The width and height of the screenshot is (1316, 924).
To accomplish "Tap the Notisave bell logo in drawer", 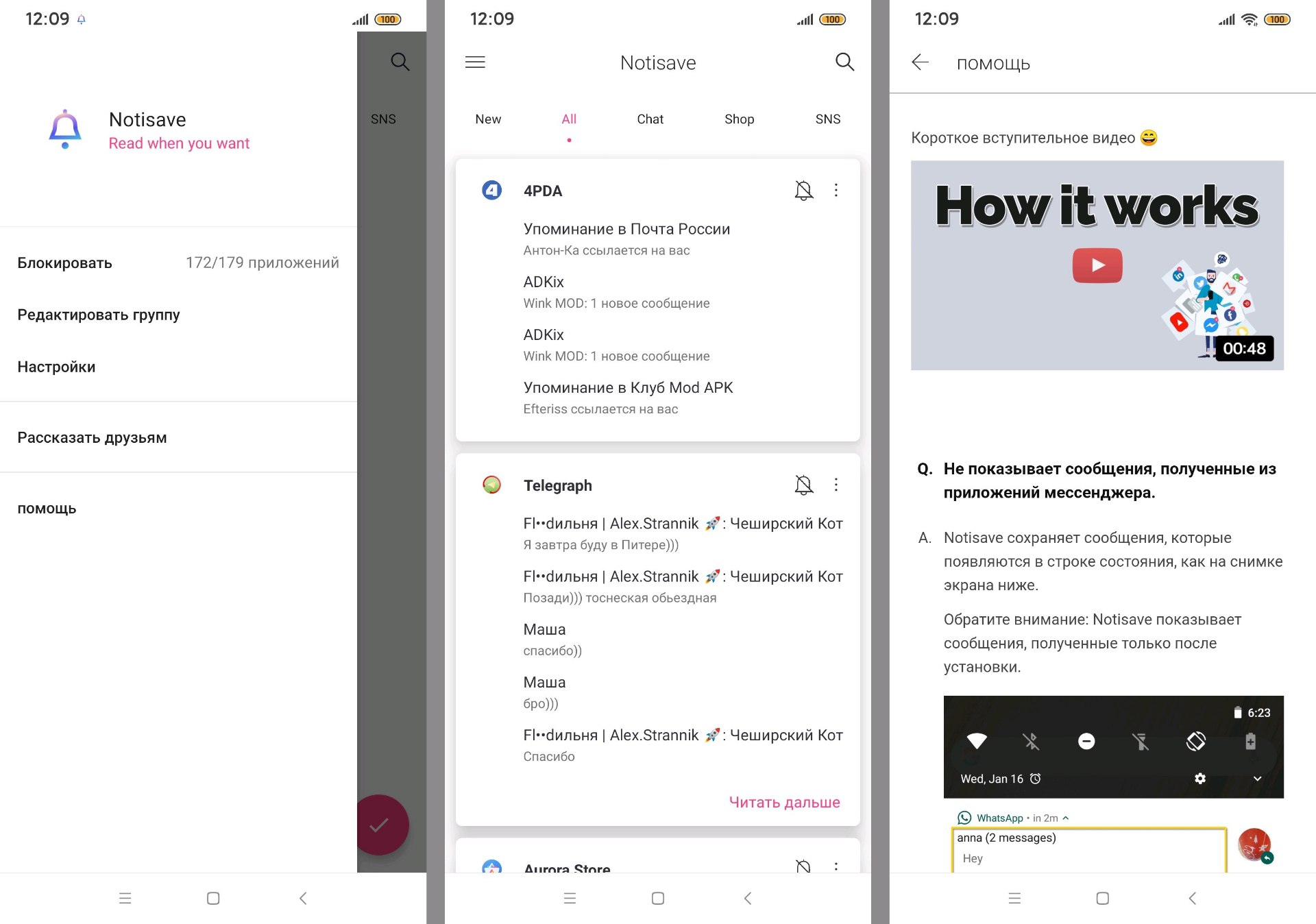I will point(65,129).
